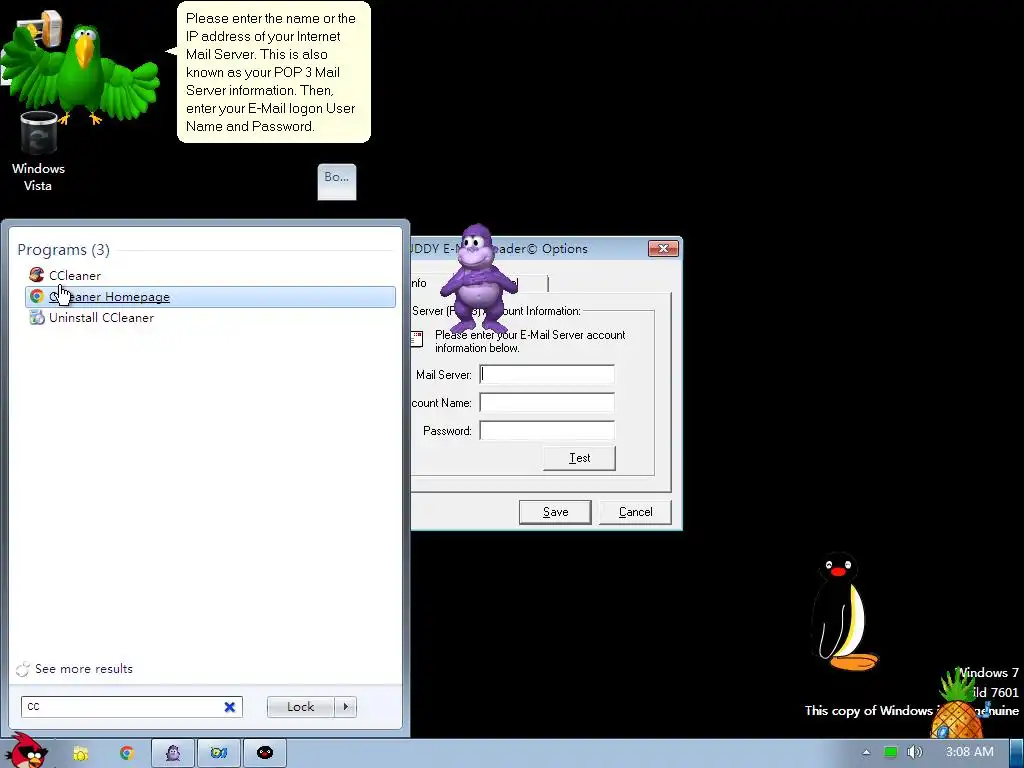Click the pineapple character on the desktop
The height and width of the screenshot is (768, 1024).
[956, 705]
